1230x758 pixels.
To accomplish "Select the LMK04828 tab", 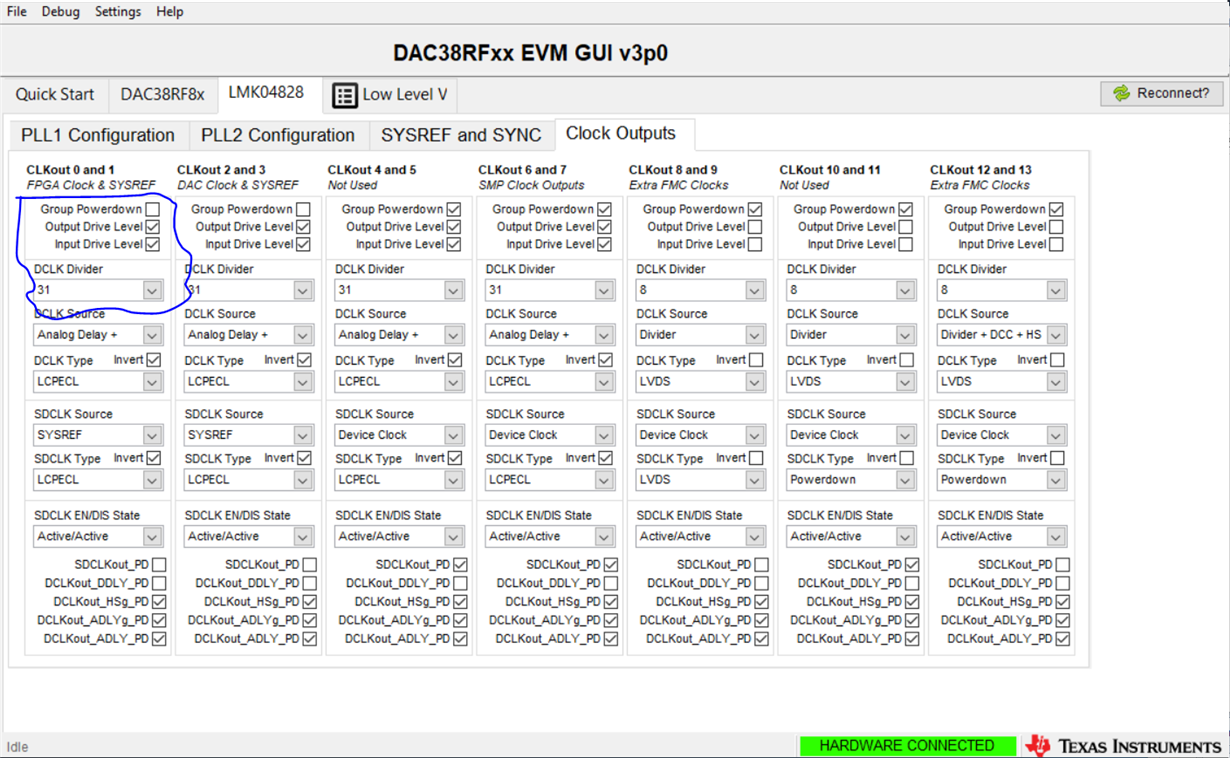I will click(266, 92).
